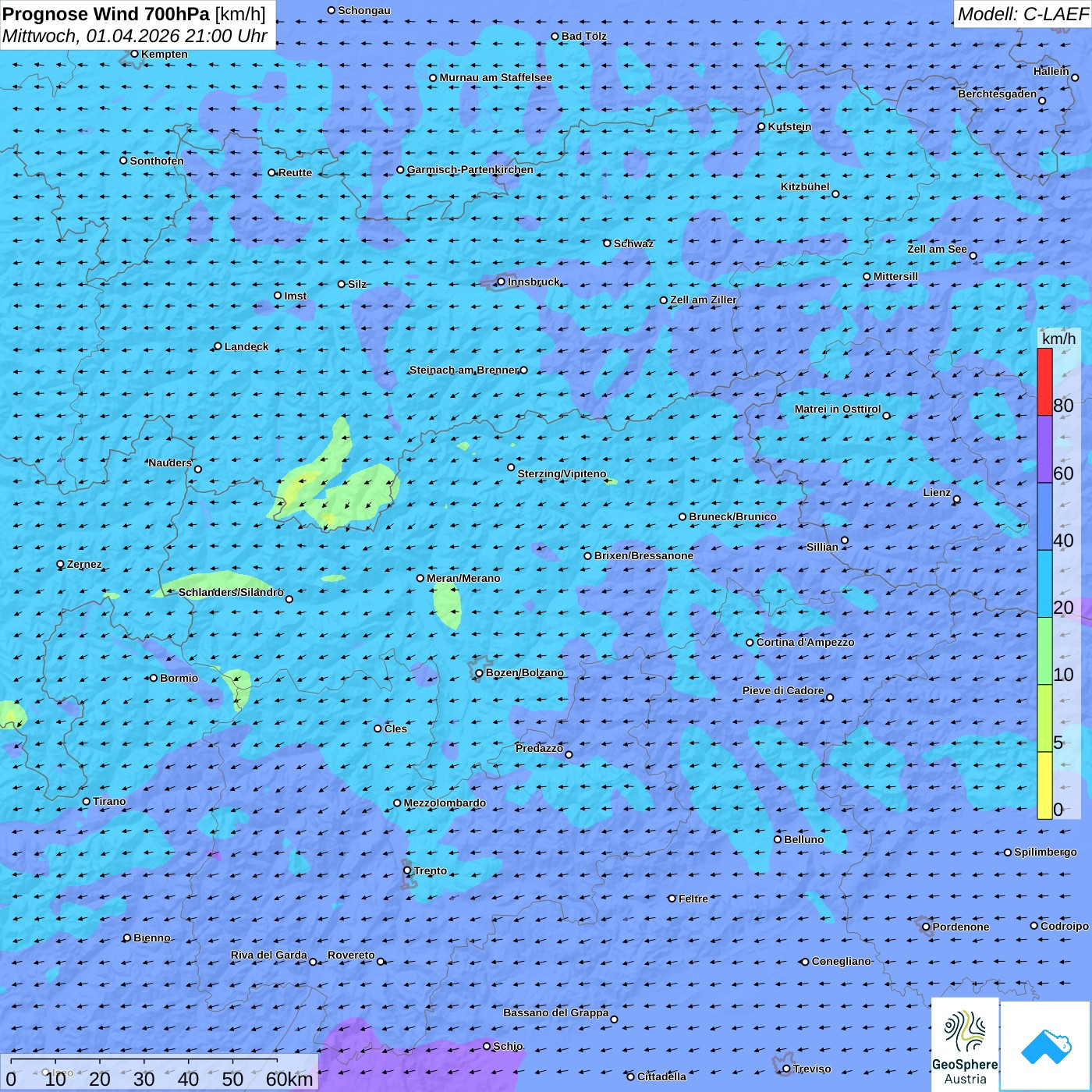Click the 'Cles' label
Viewport: 1092px width, 1092px height.
[395, 729]
